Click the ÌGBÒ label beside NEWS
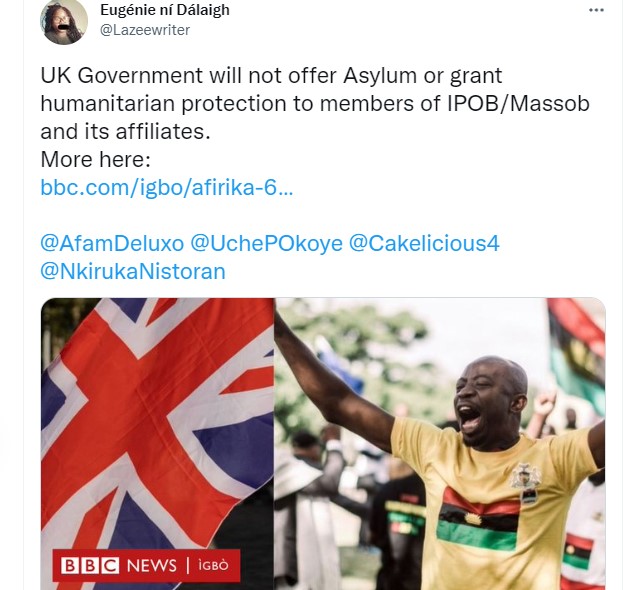 pos(213,566)
